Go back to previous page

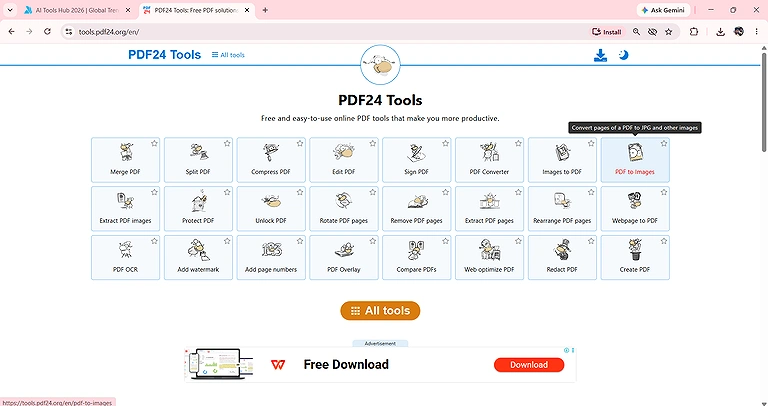(x=12, y=31)
